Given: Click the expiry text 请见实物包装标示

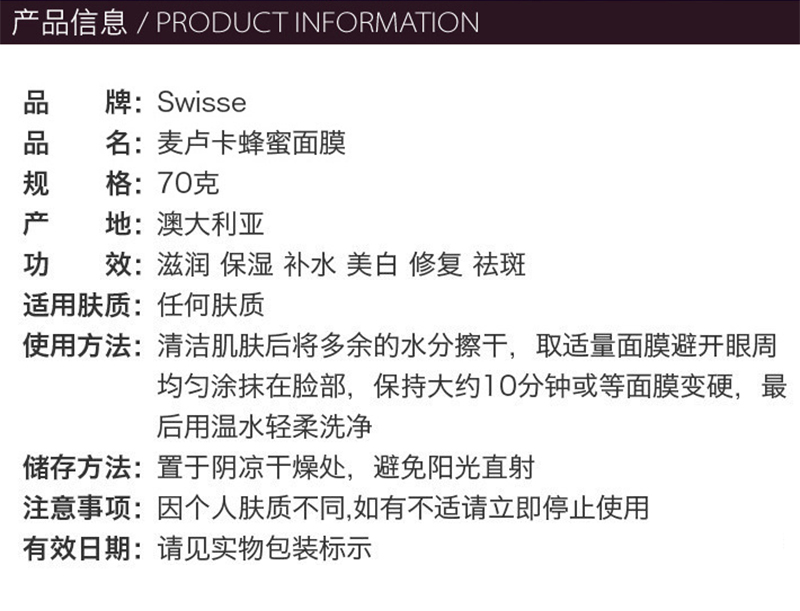Looking at the screenshot, I should [264, 549].
